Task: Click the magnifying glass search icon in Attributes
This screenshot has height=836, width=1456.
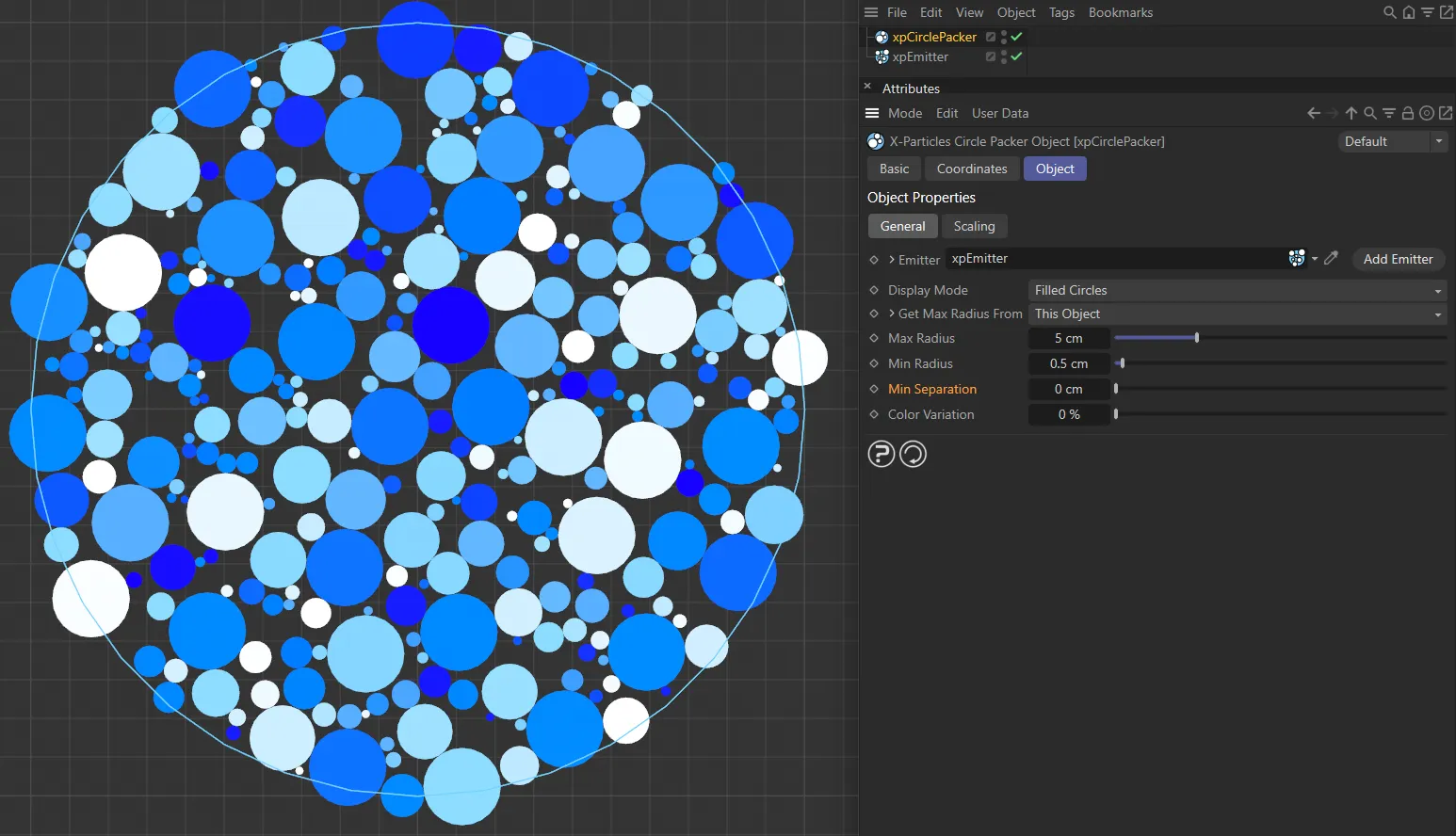Action: [1370, 112]
